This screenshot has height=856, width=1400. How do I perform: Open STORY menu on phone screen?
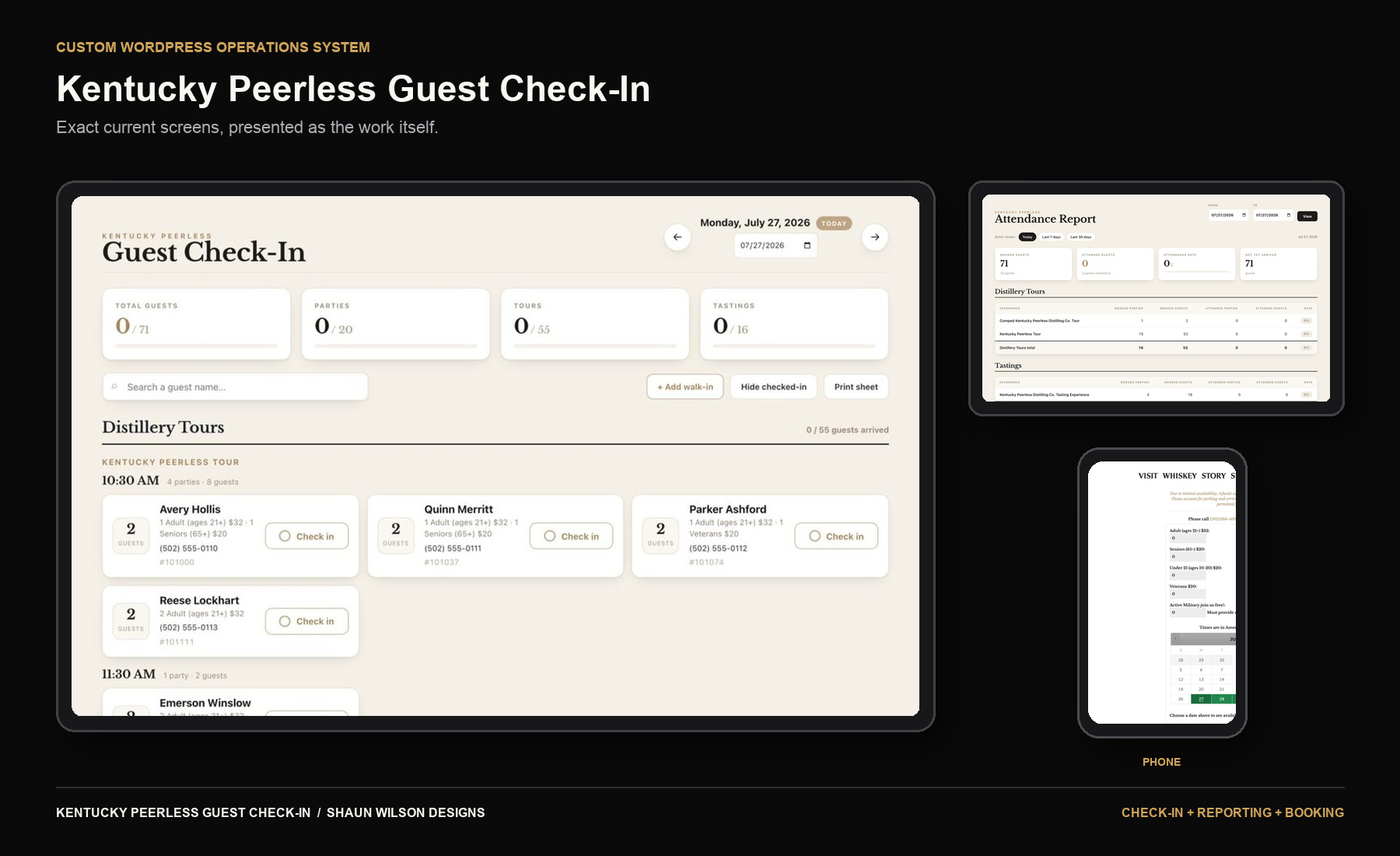point(1213,475)
